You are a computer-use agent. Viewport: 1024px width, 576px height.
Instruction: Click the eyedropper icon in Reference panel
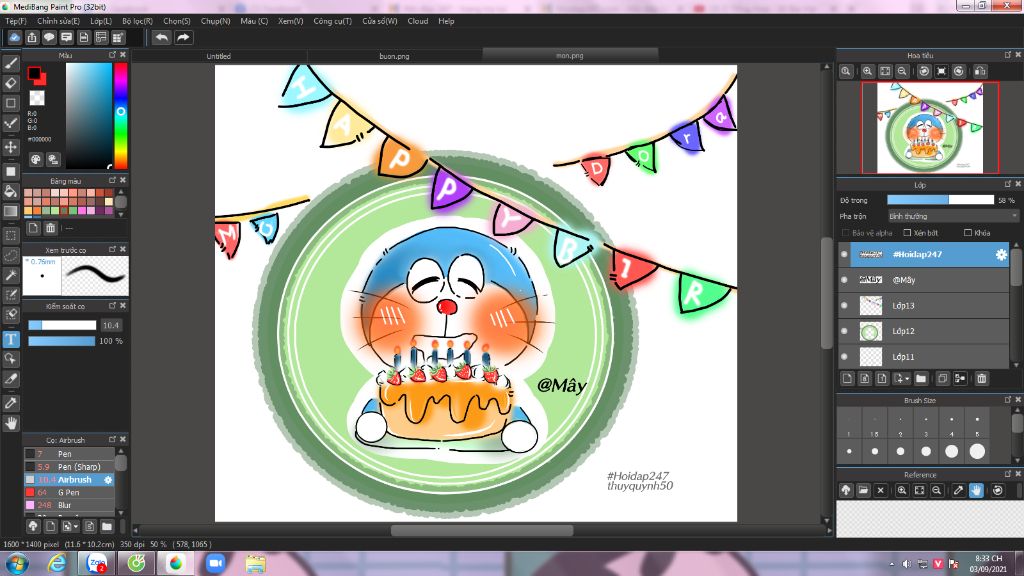coord(958,490)
